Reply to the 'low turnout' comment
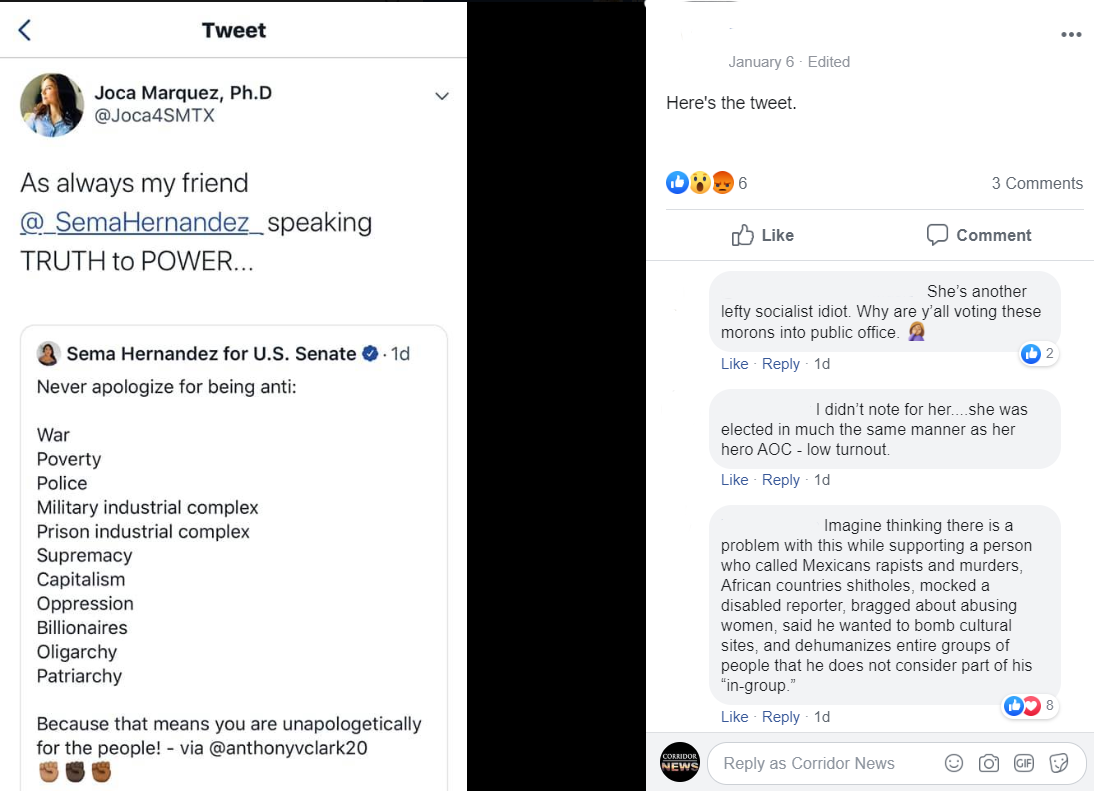This screenshot has height=791, width=1094. coord(780,480)
